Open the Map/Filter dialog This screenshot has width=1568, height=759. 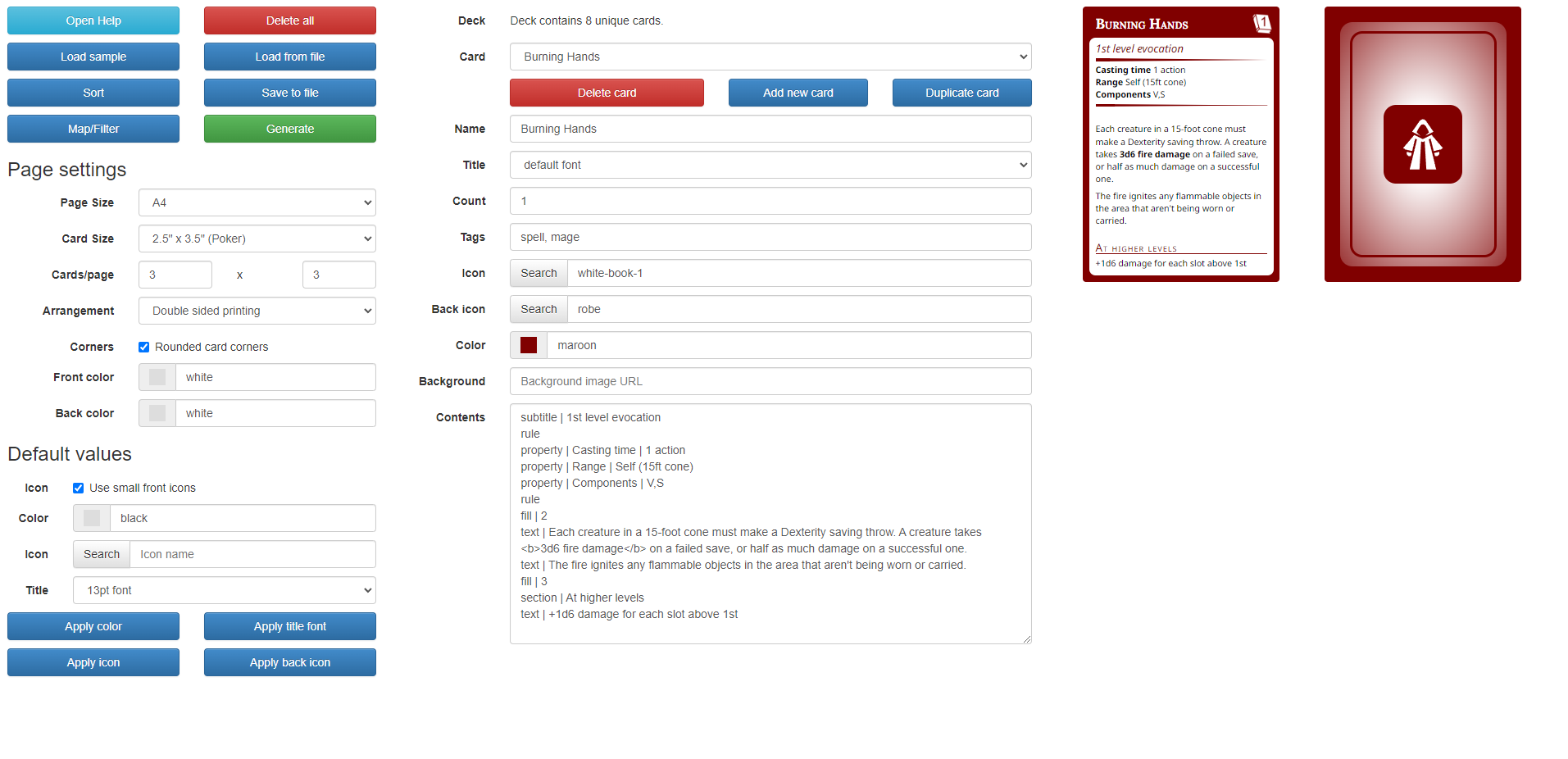coord(93,128)
